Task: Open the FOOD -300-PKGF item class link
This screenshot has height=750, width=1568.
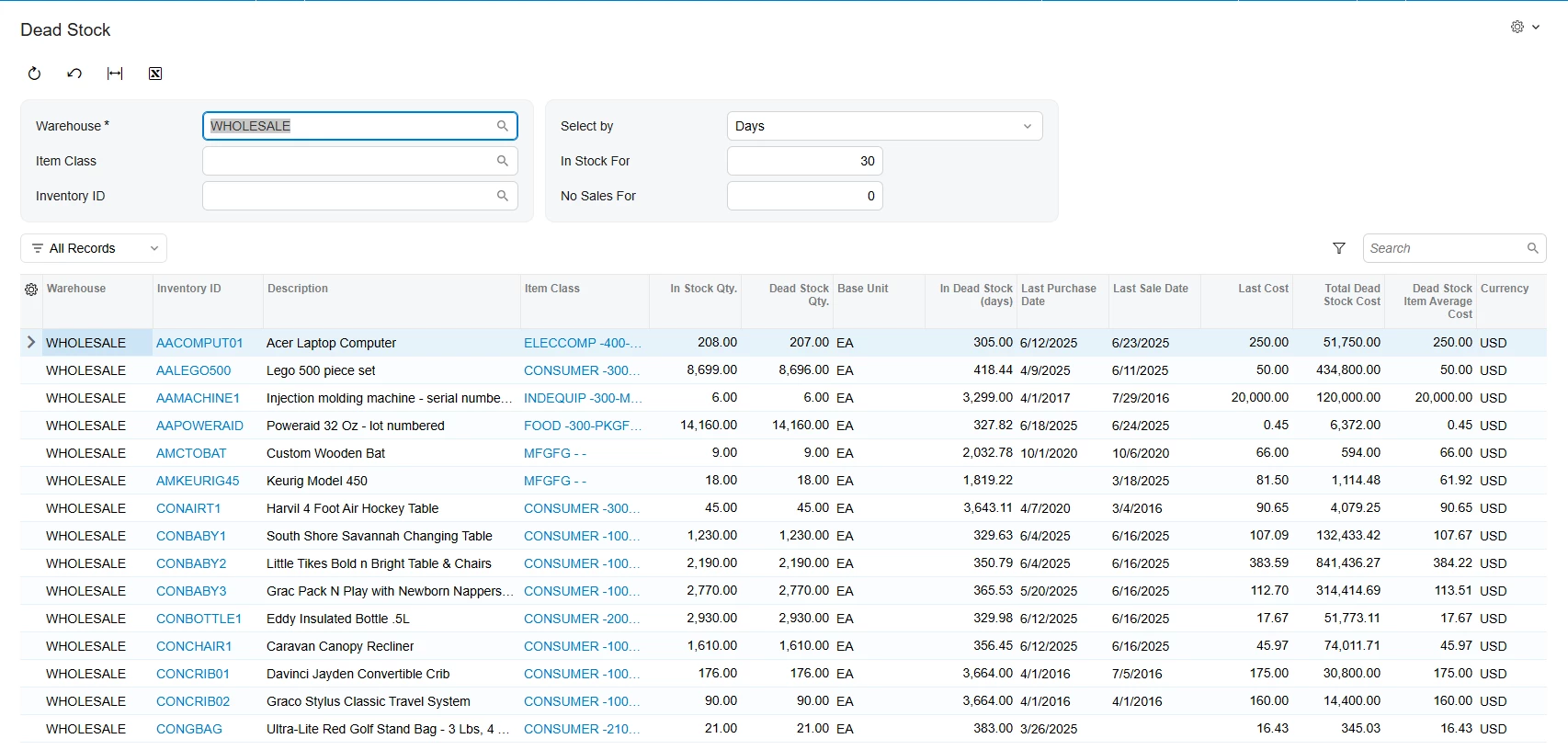Action: point(583,426)
